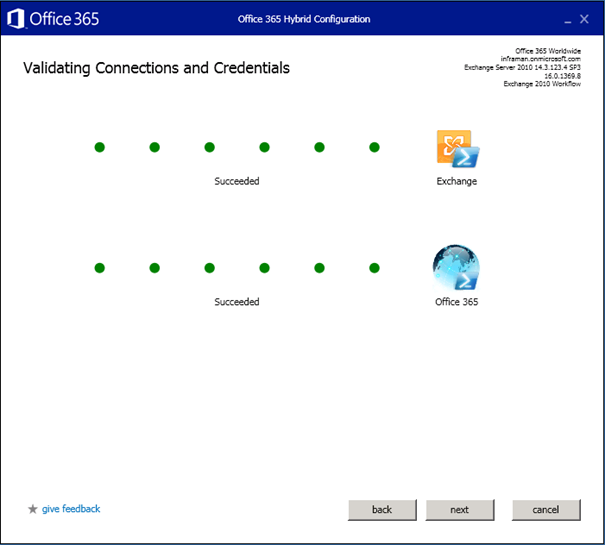The image size is (605, 545).
Task: Click the Office 365 globe icon
Action: click(456, 269)
